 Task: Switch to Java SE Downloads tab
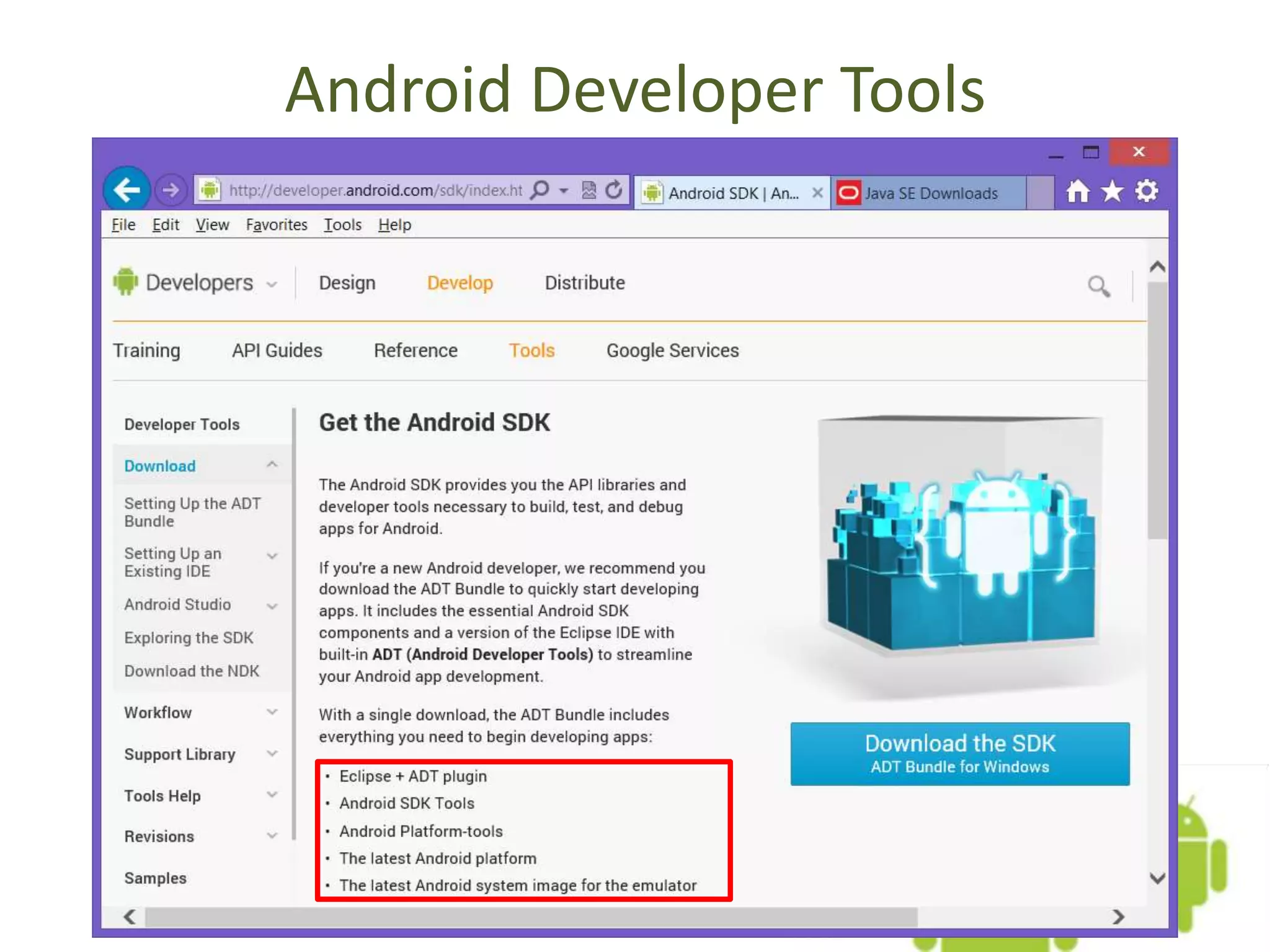point(928,193)
